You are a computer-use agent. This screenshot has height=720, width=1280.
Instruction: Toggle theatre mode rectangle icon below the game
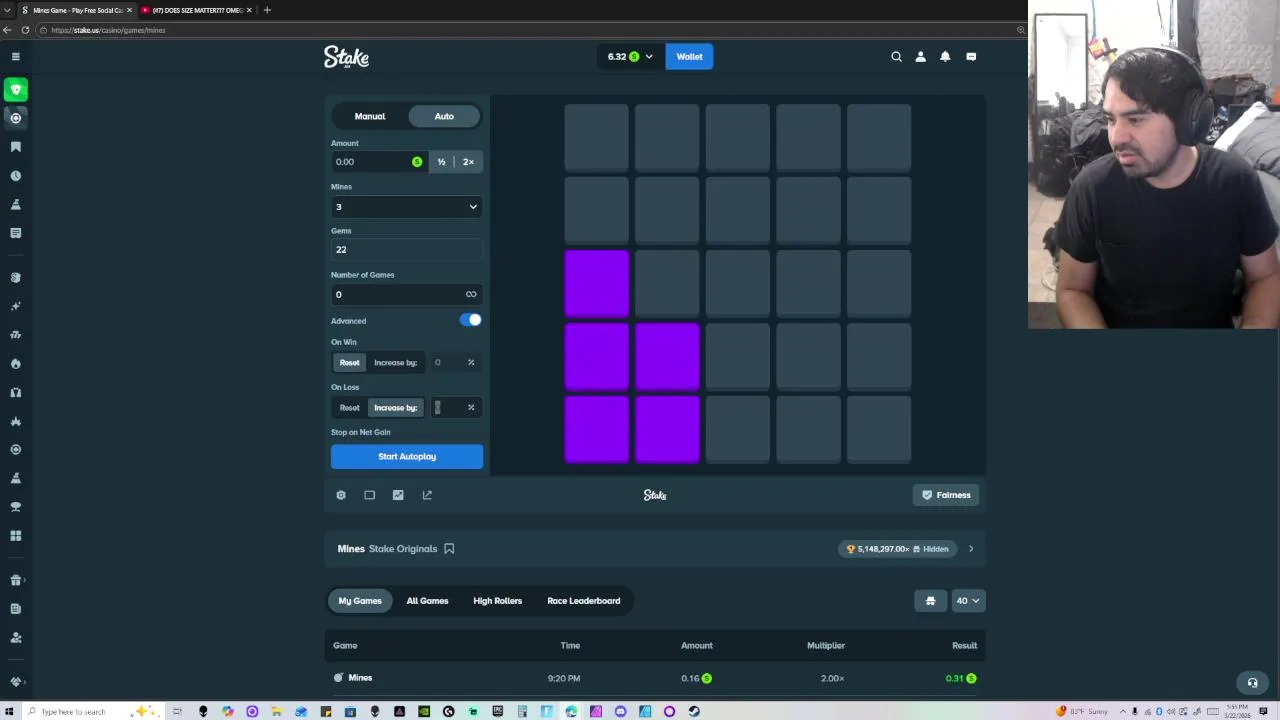pyautogui.click(x=369, y=495)
